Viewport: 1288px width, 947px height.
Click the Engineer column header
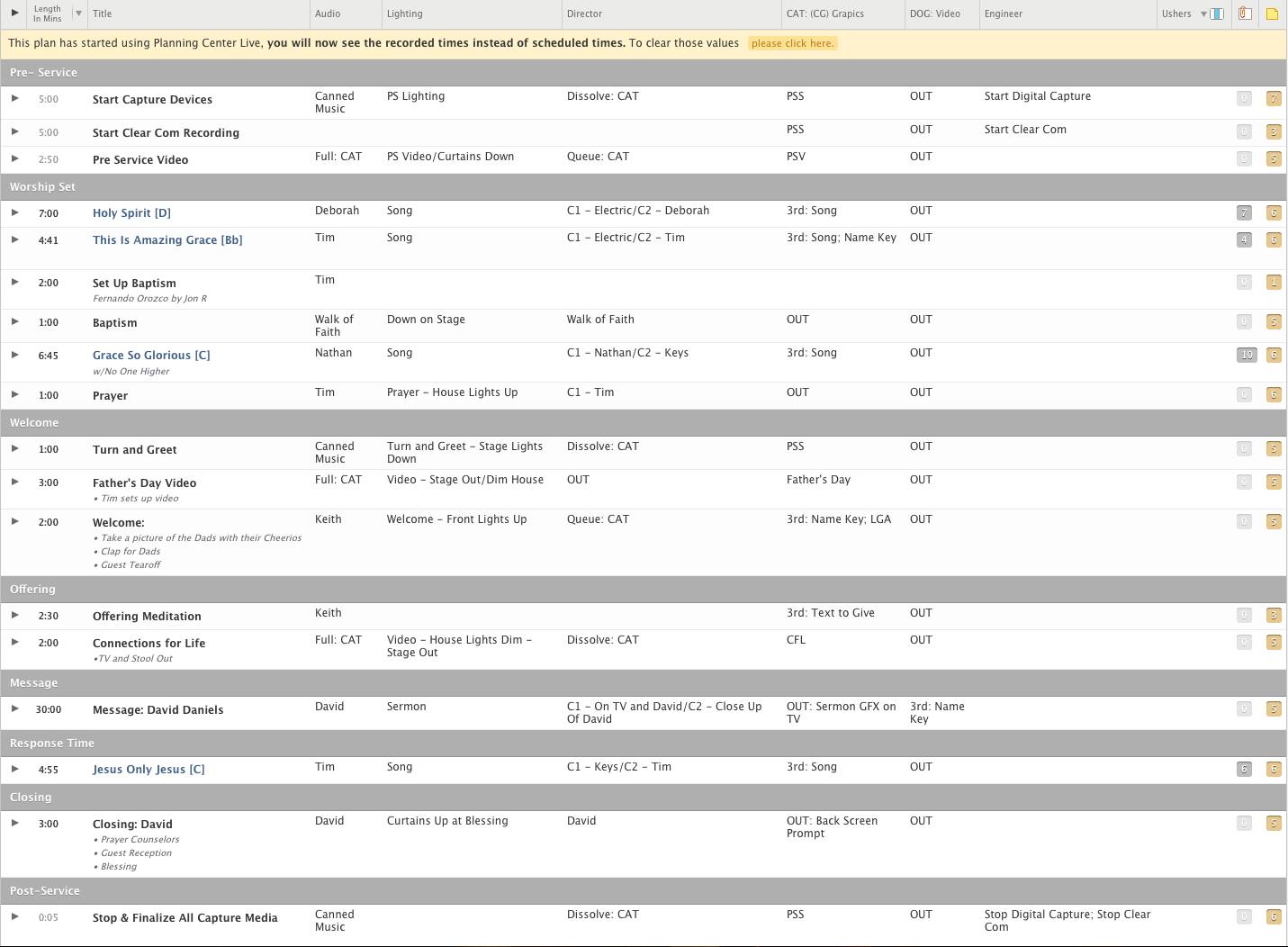pyautogui.click(x=1004, y=14)
